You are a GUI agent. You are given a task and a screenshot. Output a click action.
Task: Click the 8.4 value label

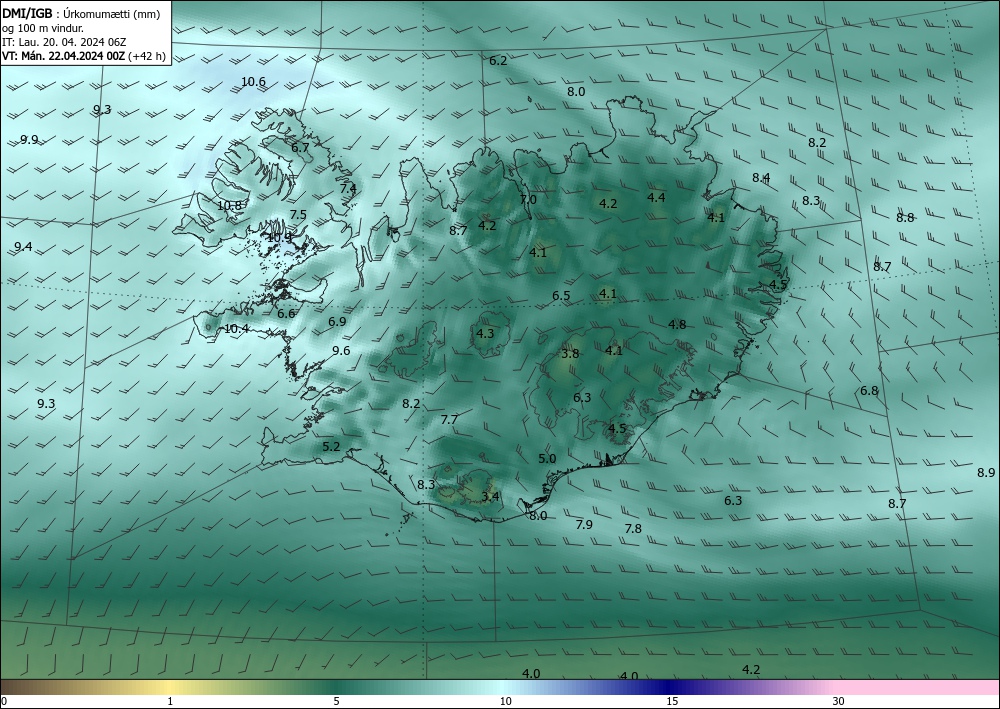[761, 178]
